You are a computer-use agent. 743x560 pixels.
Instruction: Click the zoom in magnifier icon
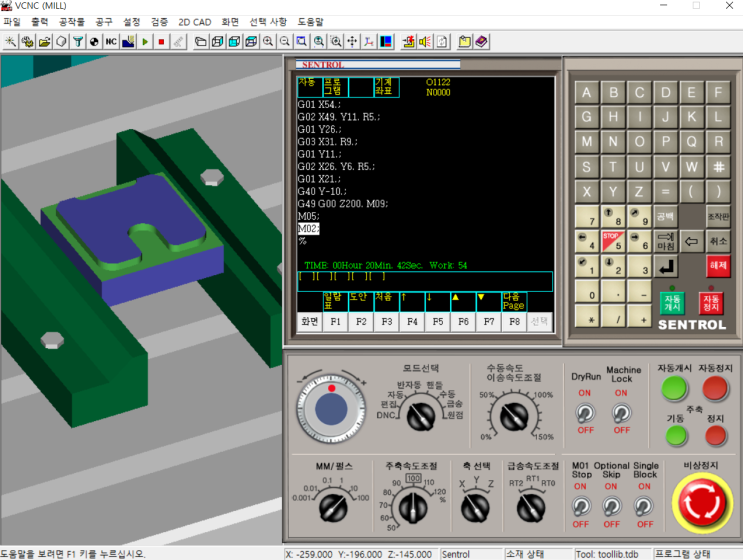(268, 42)
